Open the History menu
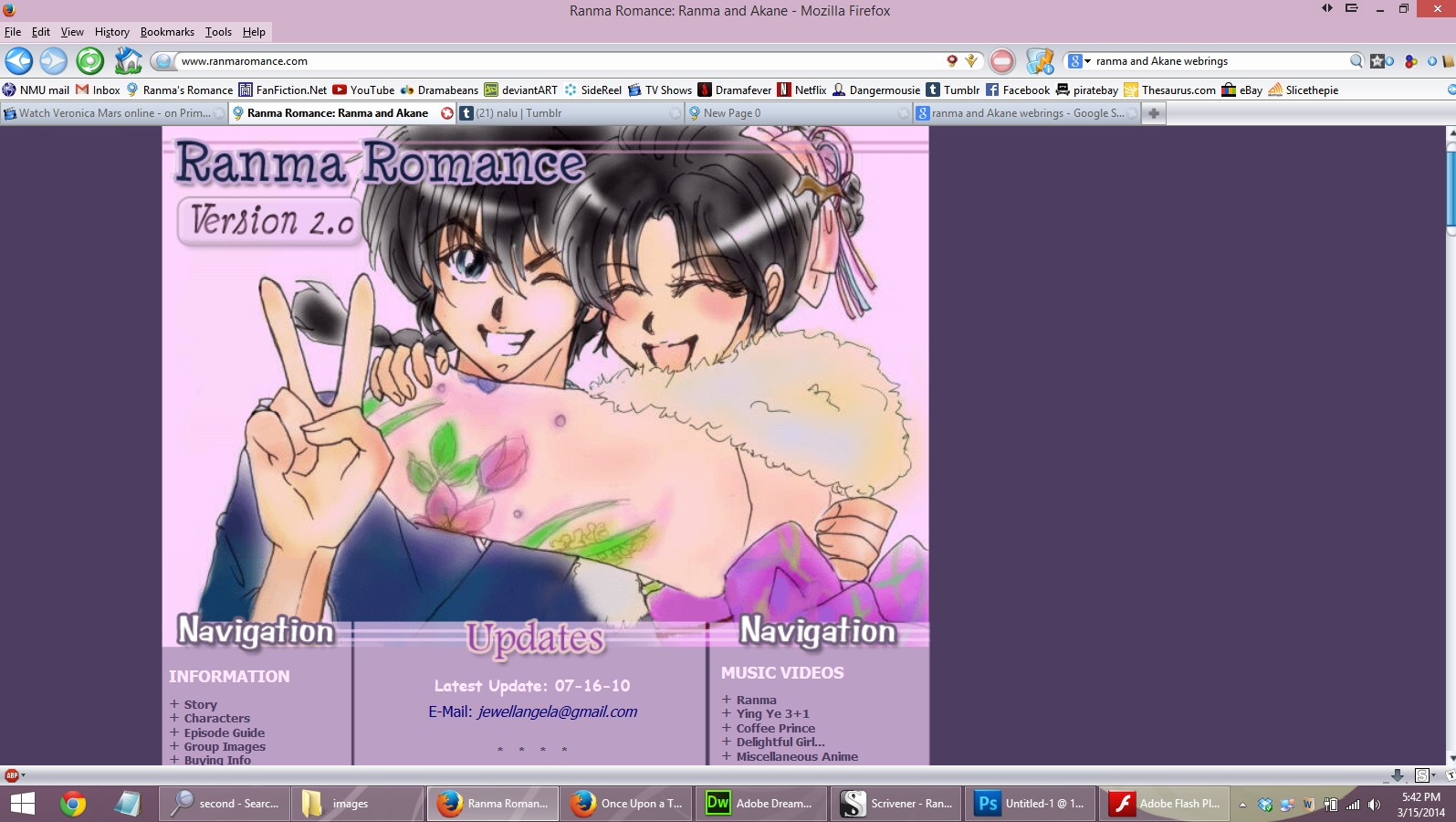 tap(111, 32)
